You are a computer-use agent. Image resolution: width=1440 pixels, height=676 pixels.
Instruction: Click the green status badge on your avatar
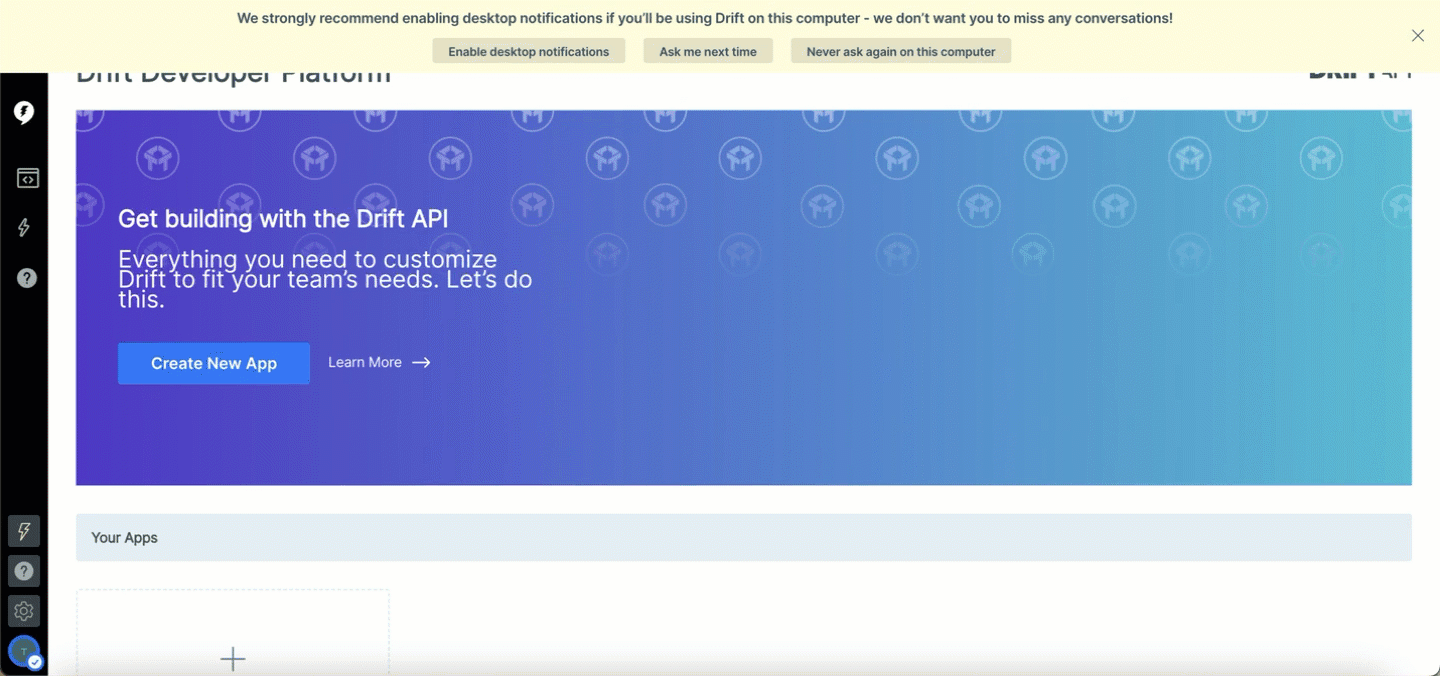tap(32, 661)
